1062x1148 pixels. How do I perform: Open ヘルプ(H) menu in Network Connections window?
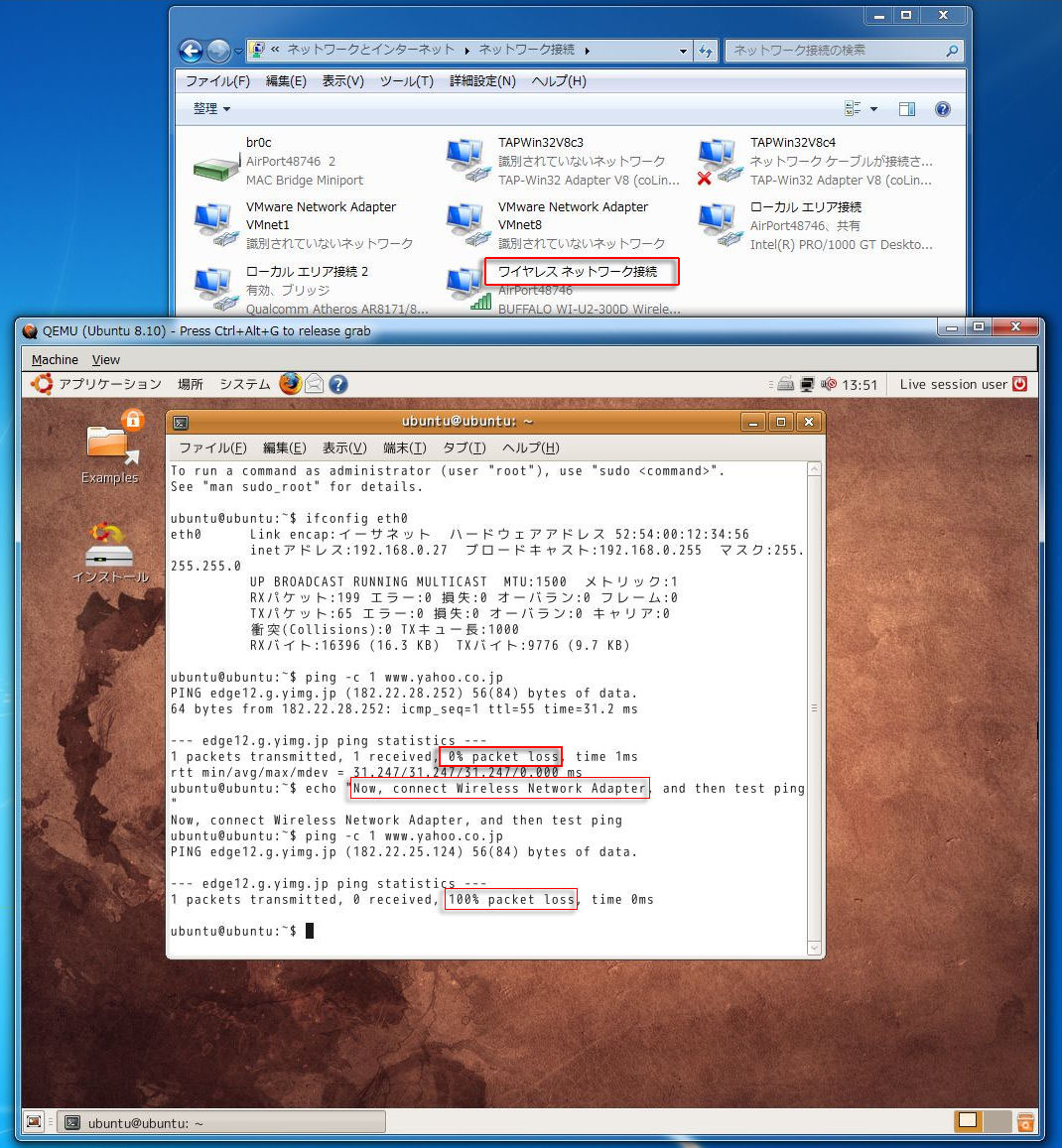(x=559, y=80)
